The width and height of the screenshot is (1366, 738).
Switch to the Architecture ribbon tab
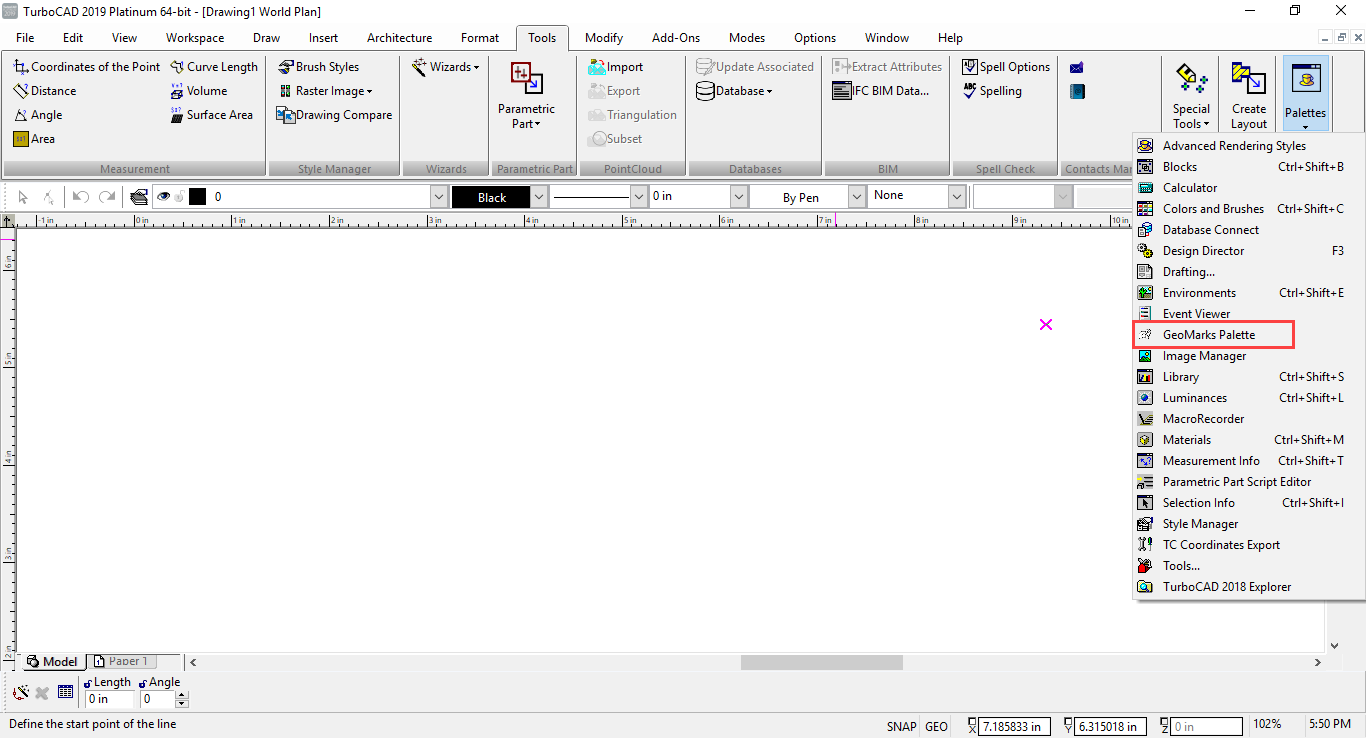[x=399, y=38]
